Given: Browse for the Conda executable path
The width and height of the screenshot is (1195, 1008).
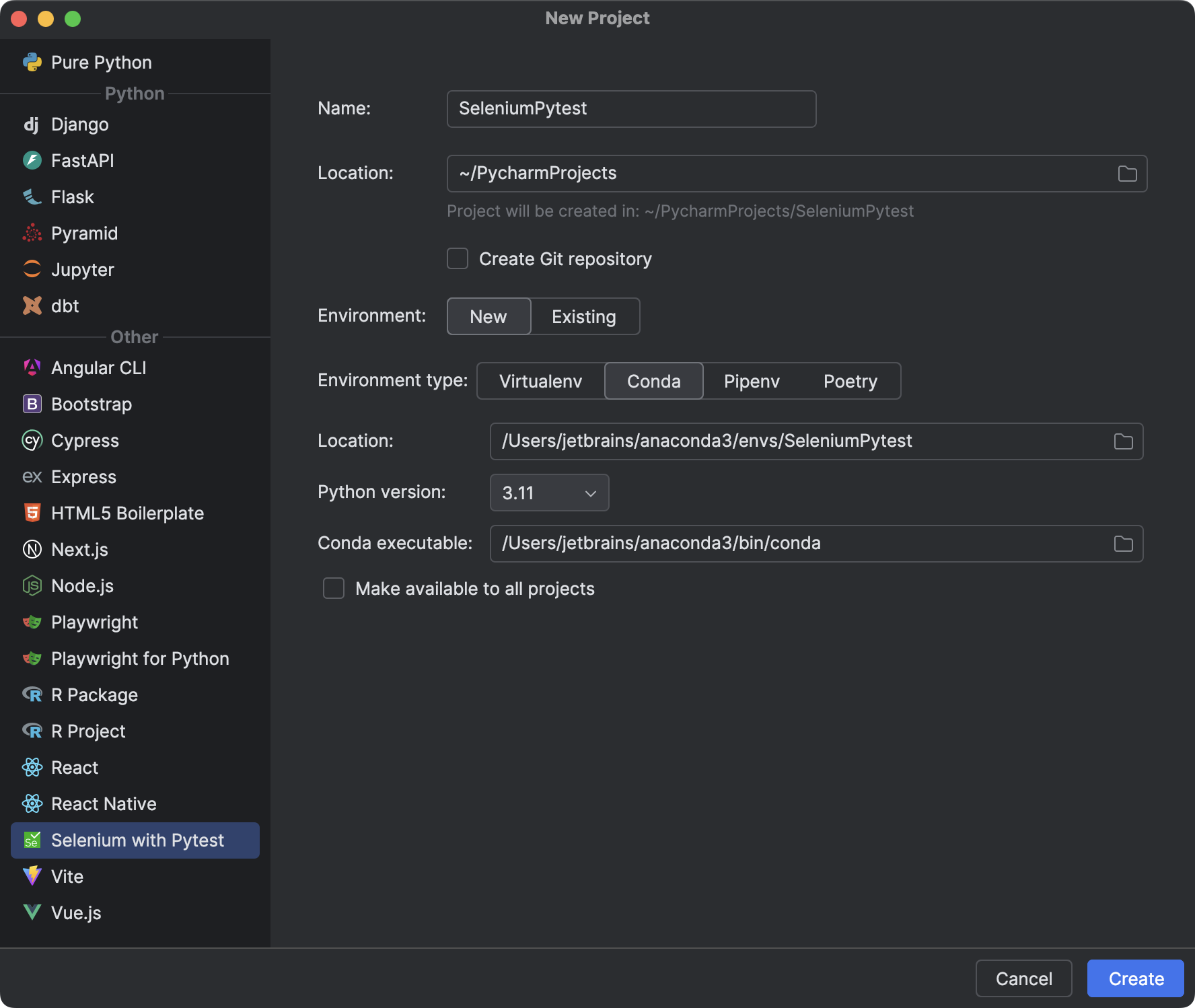Looking at the screenshot, I should click(1122, 544).
